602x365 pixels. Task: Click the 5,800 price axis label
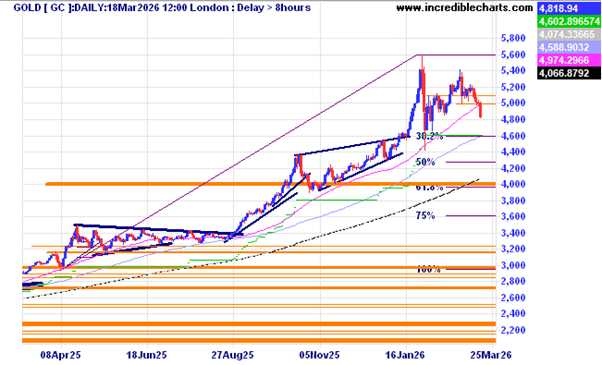tap(513, 38)
